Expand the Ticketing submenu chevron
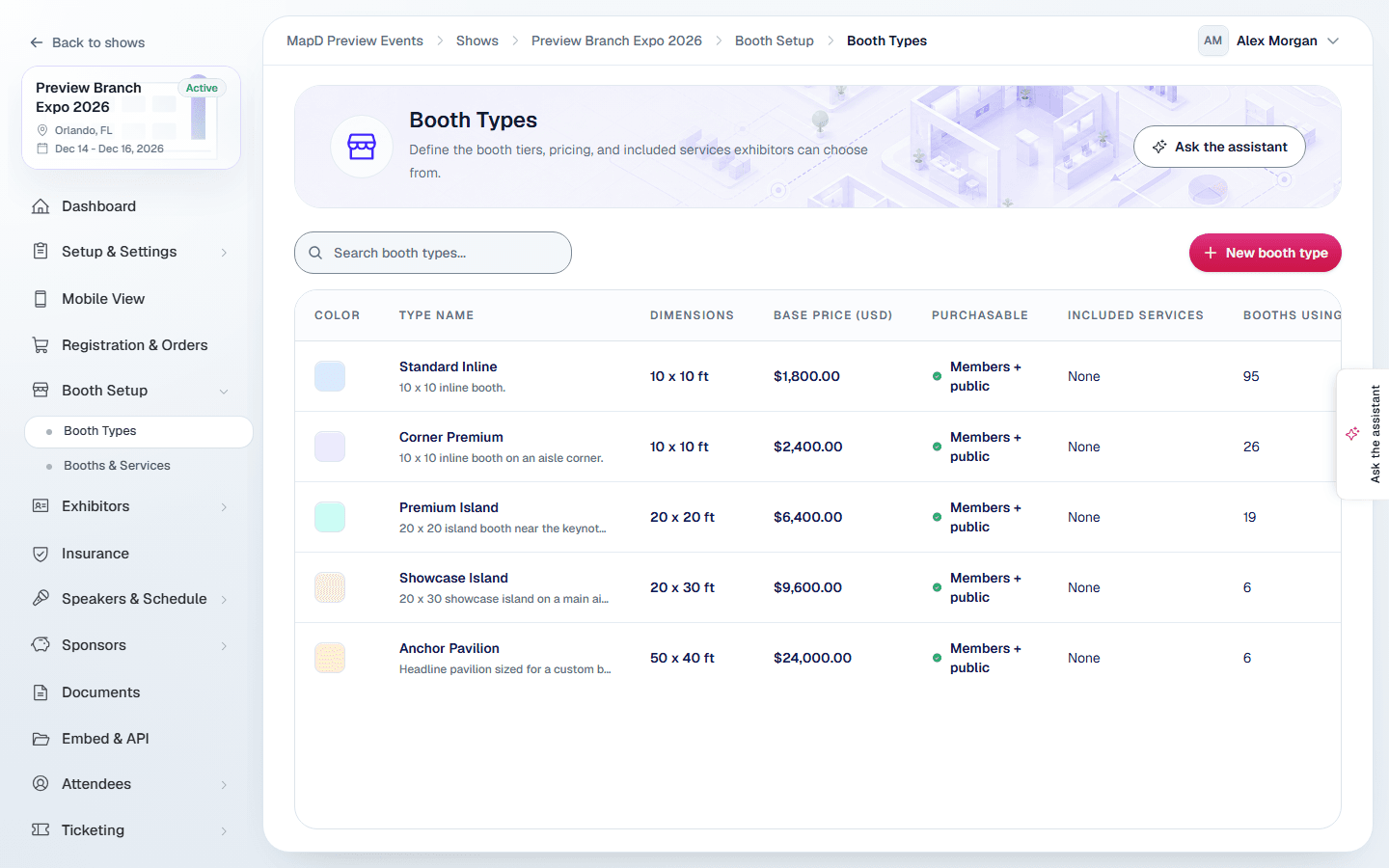This screenshot has width=1389, height=868. click(x=224, y=831)
